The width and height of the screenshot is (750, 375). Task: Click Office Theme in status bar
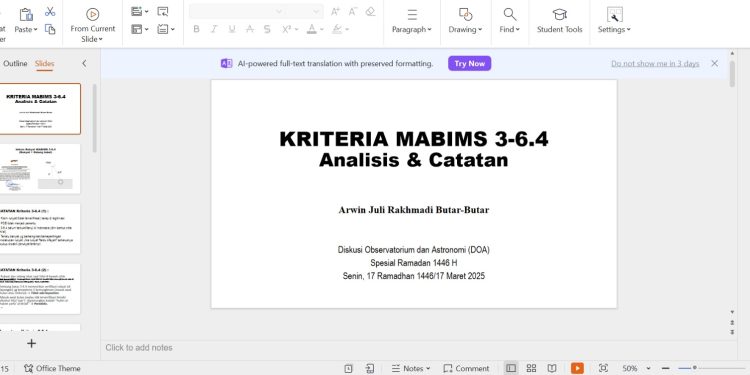pos(52,368)
